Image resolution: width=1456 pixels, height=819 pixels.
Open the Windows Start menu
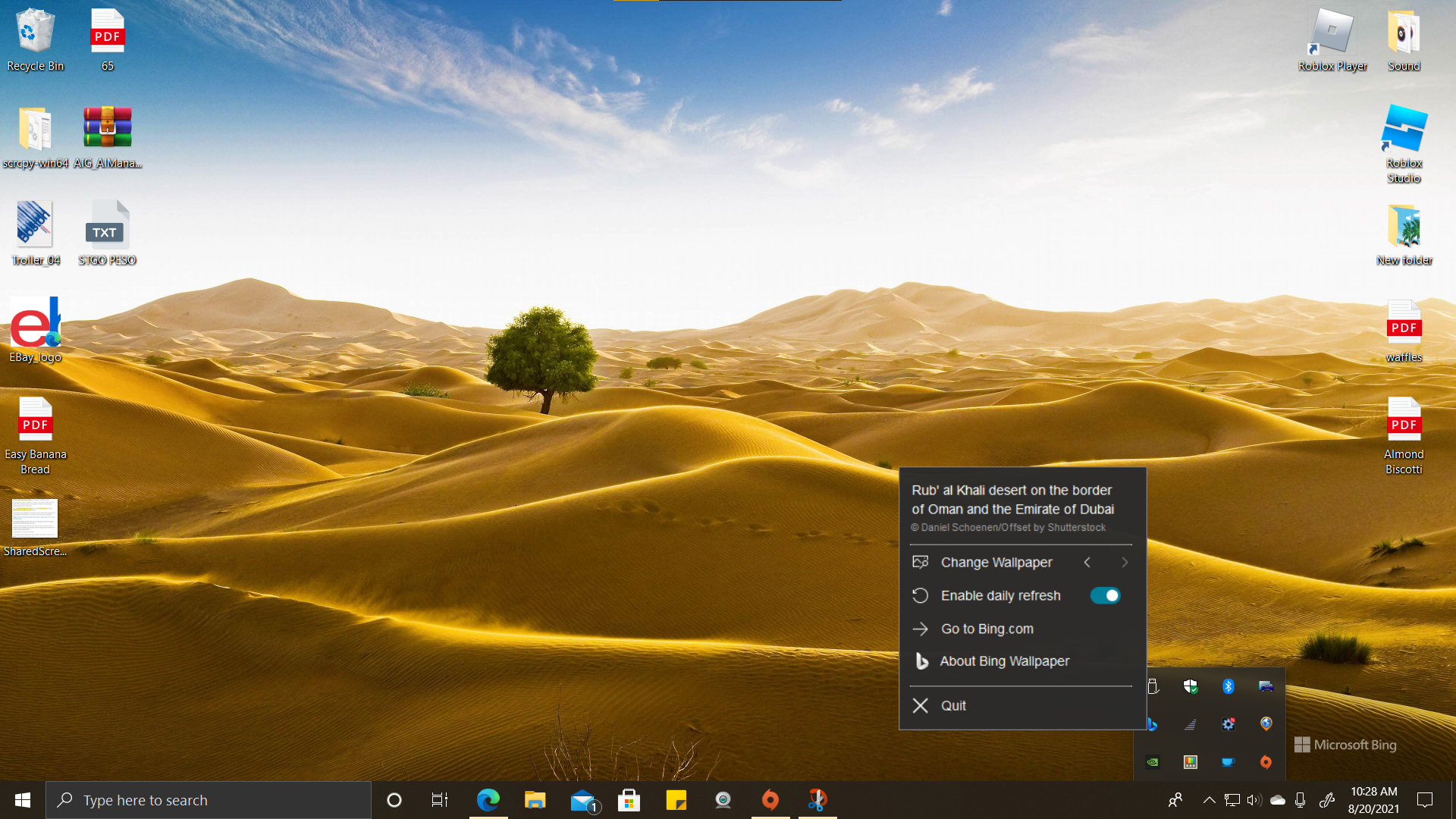click(x=23, y=800)
